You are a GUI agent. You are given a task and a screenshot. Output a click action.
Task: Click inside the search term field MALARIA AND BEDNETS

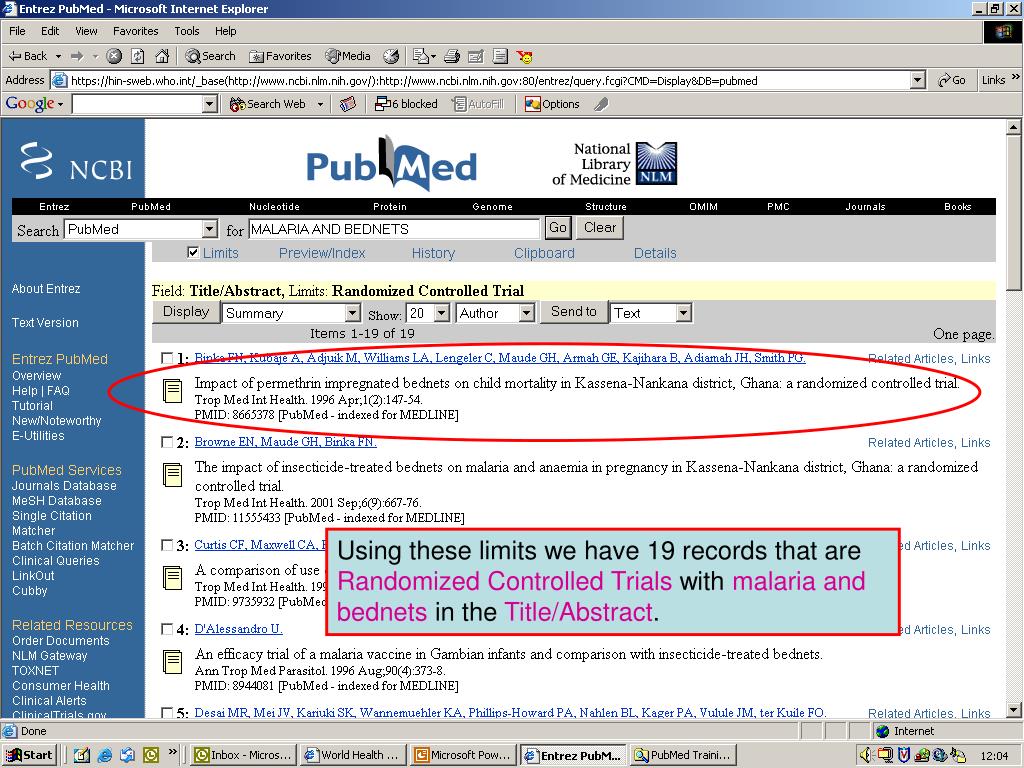(x=394, y=229)
